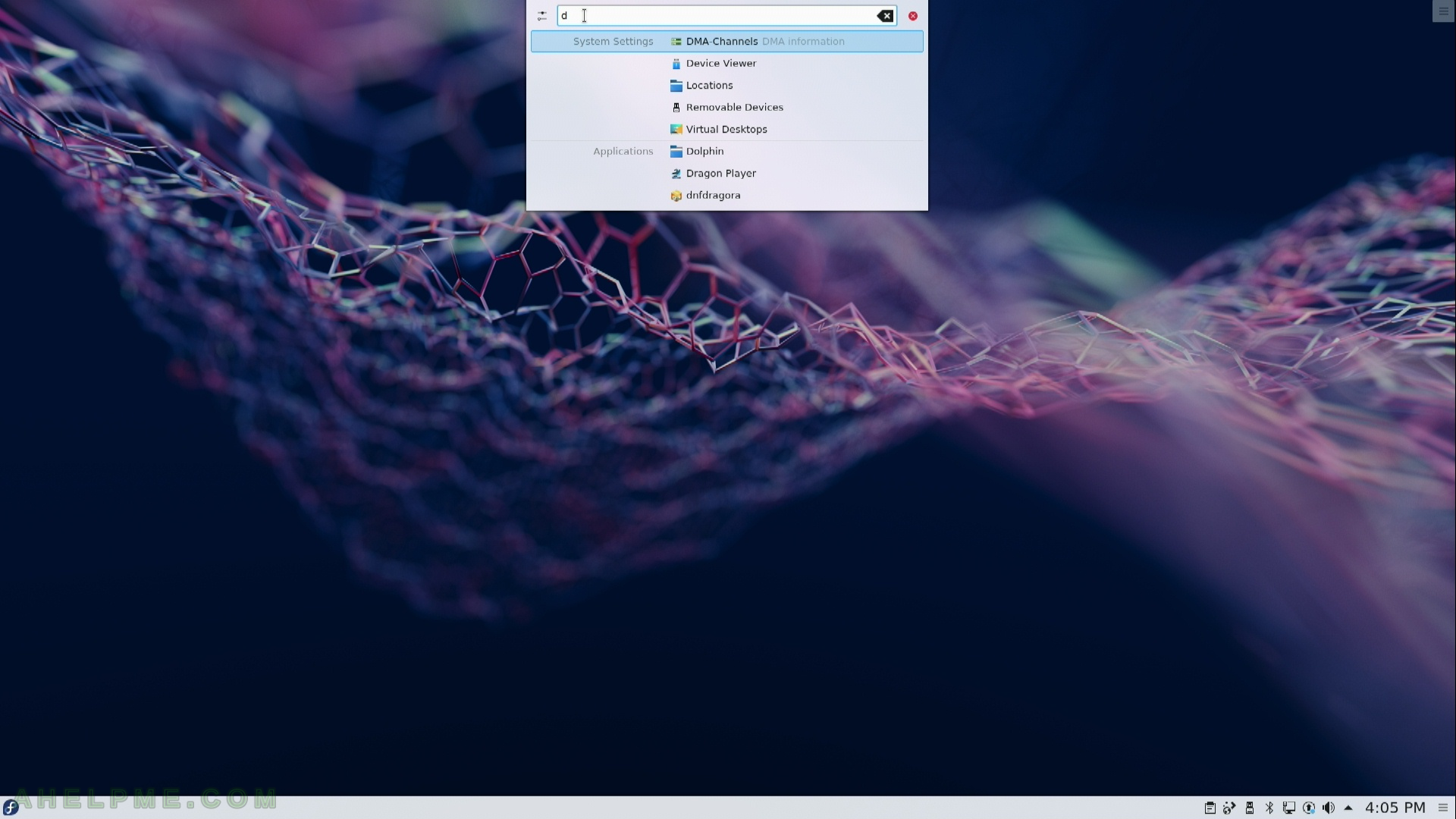The image size is (1456, 819).
Task: Open Locations settings result
Action: pyautogui.click(x=726, y=86)
